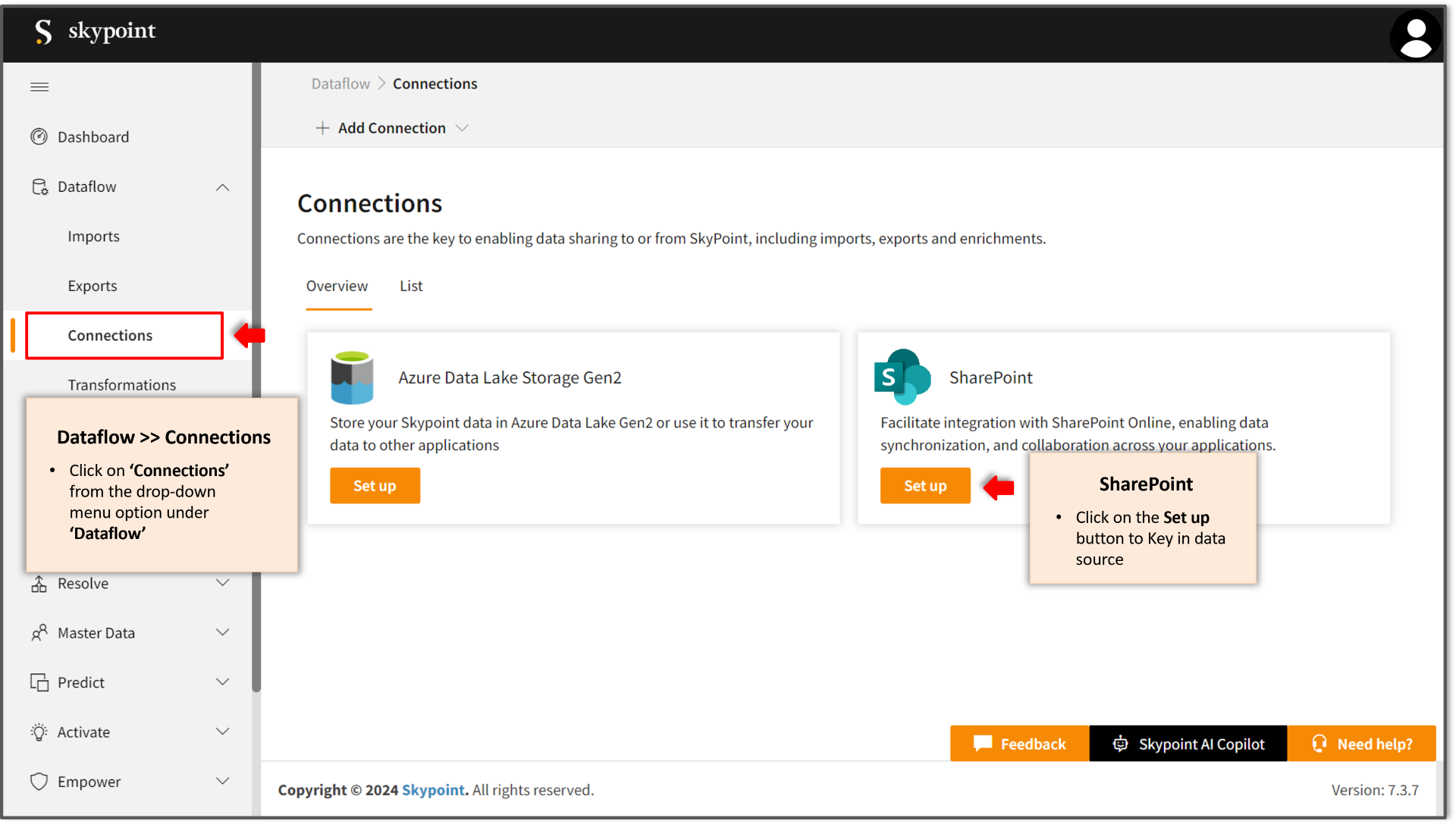Viewport: 1456px width, 824px height.
Task: Open Predict from the sidebar icon
Action: point(39,681)
